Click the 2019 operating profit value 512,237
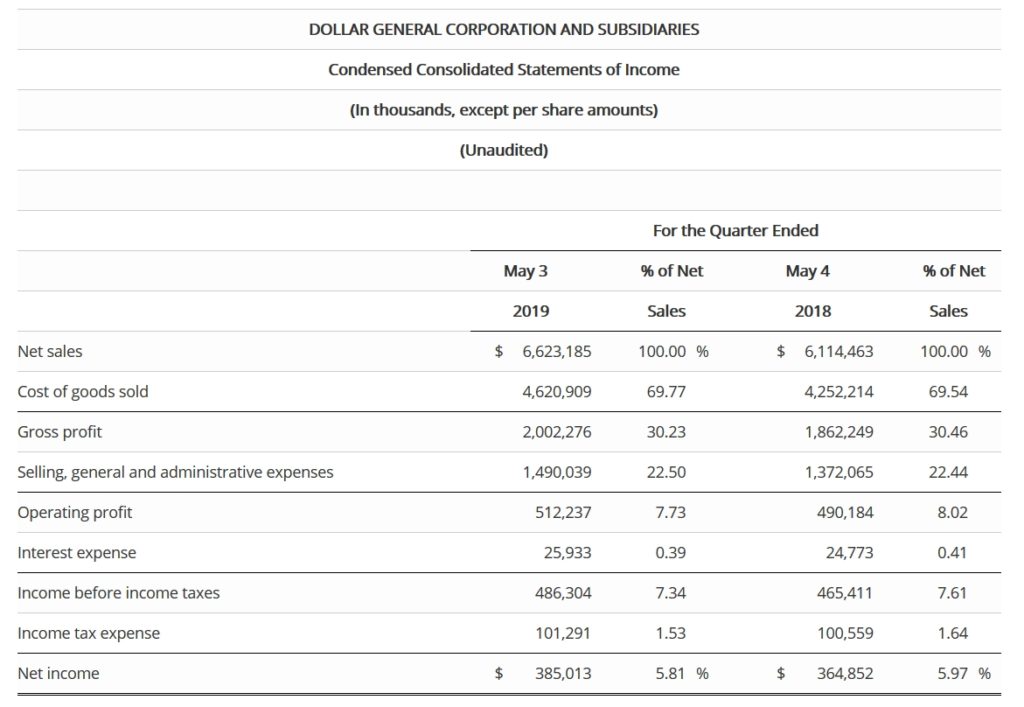Image resolution: width=1024 pixels, height=707 pixels. coord(563,512)
